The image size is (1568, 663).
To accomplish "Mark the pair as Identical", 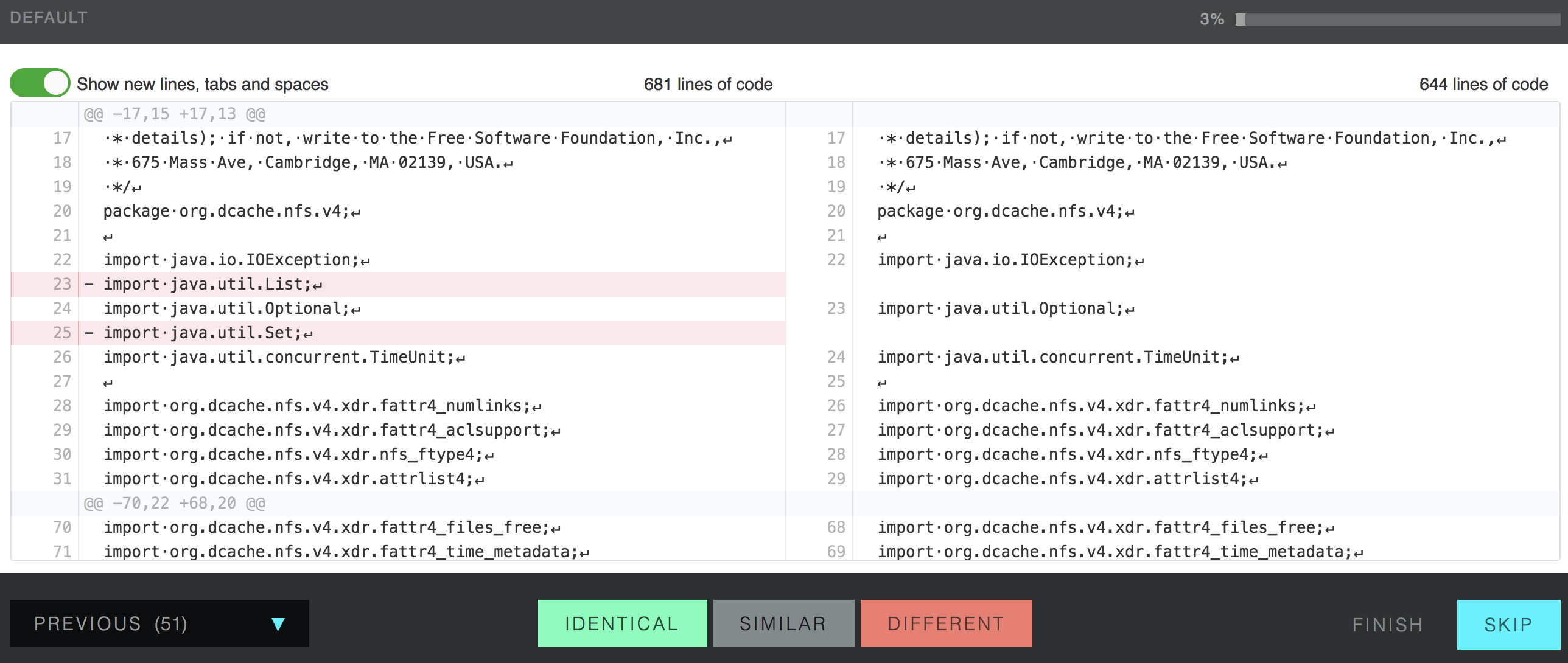I will click(621, 623).
